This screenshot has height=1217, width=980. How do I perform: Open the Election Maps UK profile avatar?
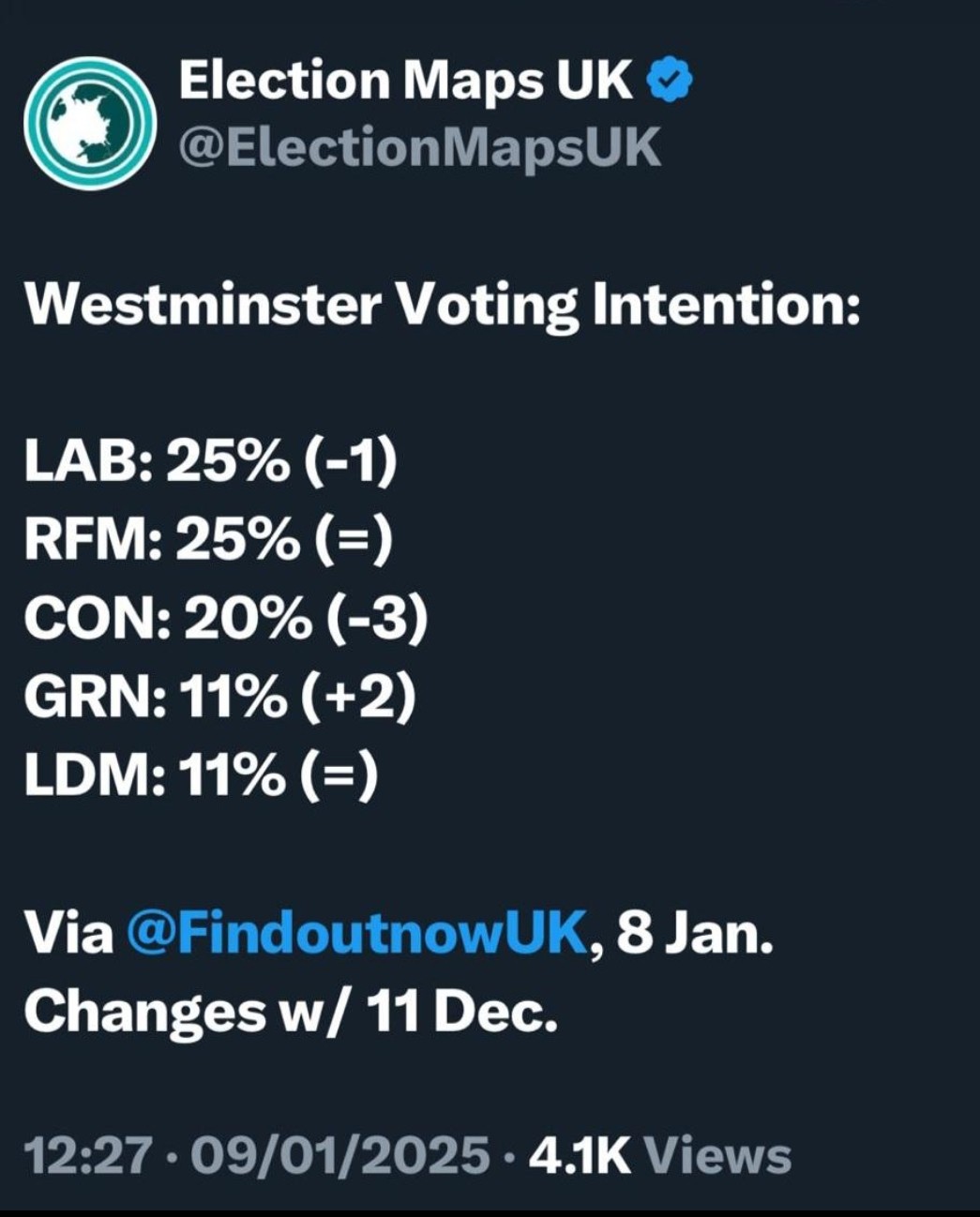click(x=90, y=122)
